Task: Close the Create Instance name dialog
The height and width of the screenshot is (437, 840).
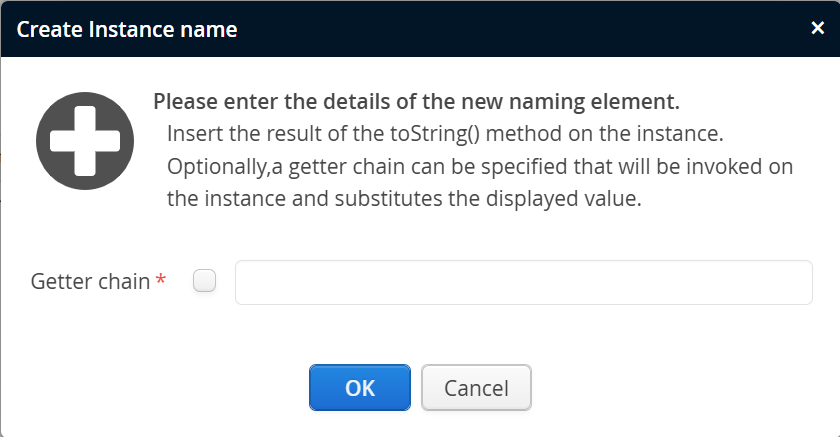Action: tap(817, 28)
